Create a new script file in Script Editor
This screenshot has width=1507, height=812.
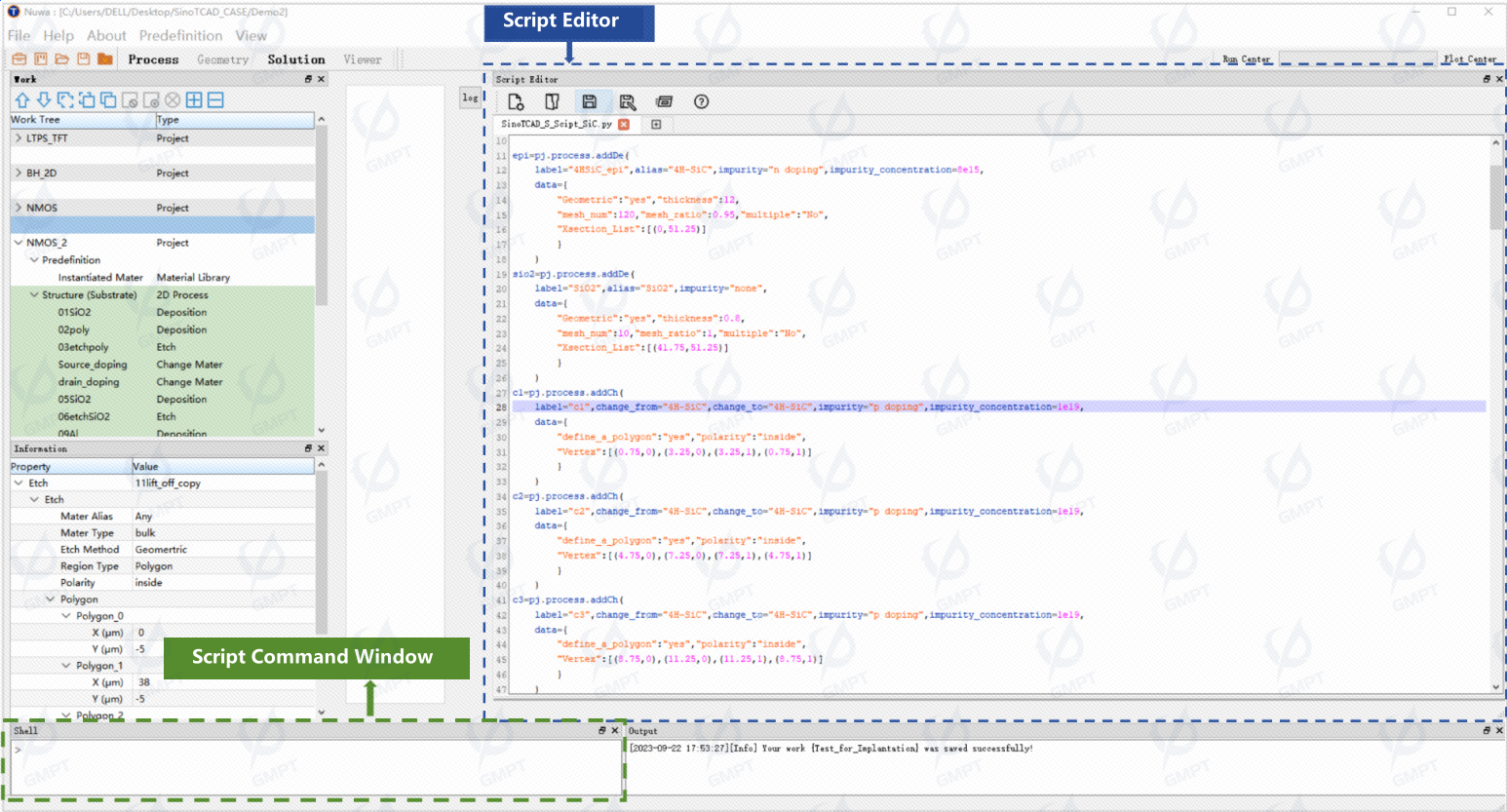coord(516,101)
